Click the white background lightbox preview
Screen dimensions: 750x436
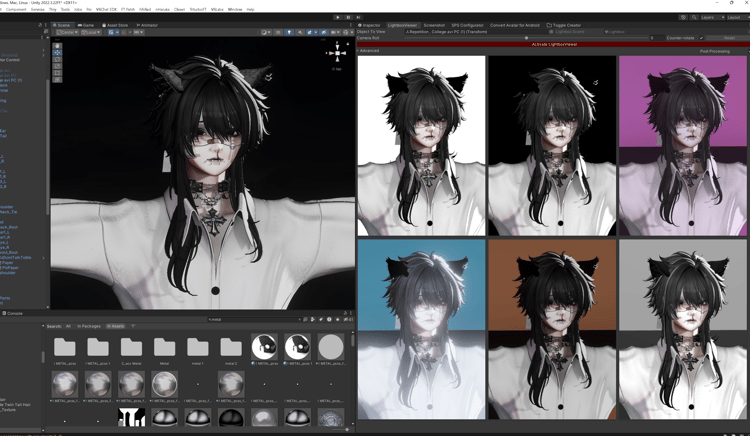[421, 145]
